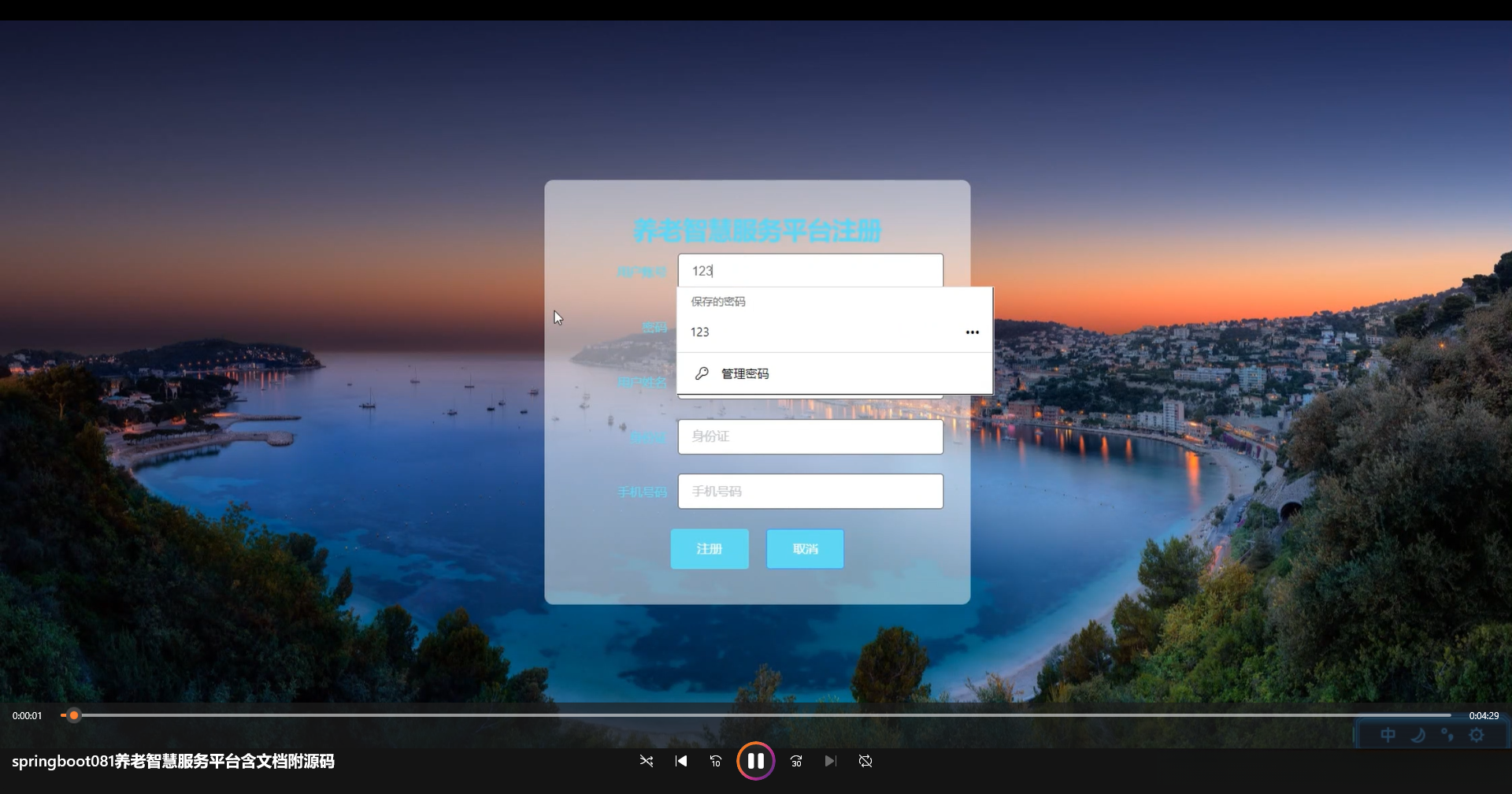Focus the 手机号码 input field
This screenshot has width=1512, height=794.
(x=810, y=492)
